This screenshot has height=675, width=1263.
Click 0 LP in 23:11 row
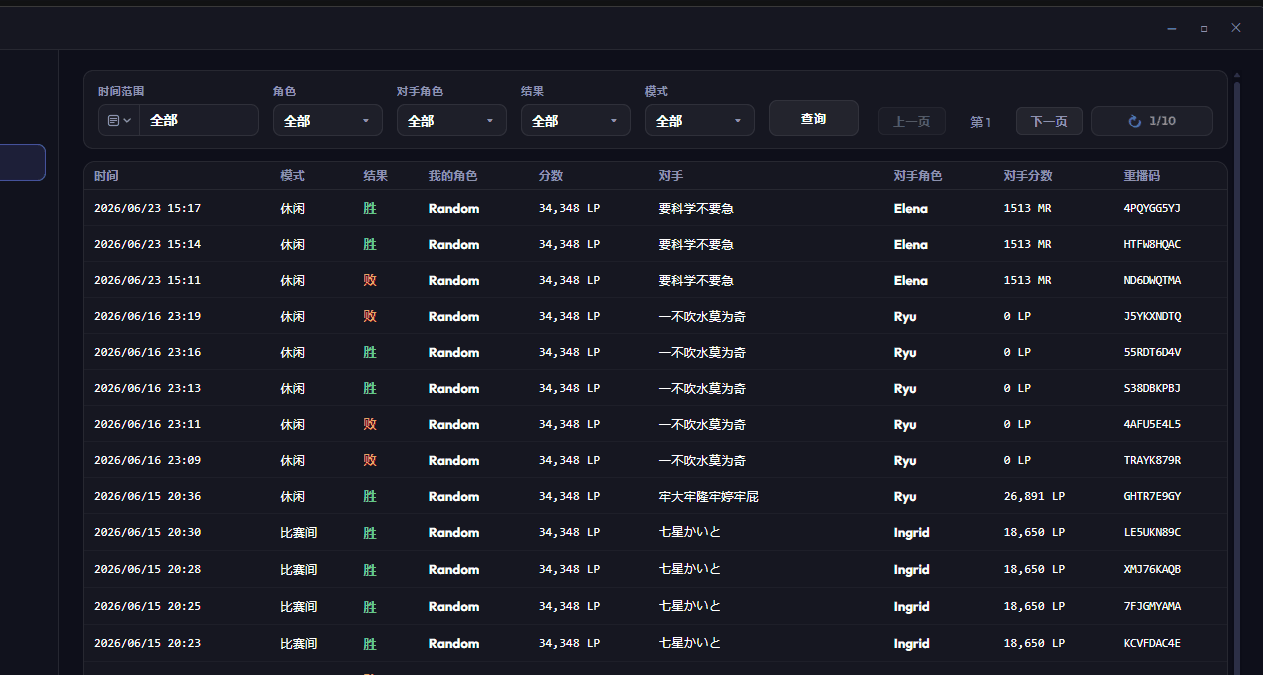point(1017,425)
